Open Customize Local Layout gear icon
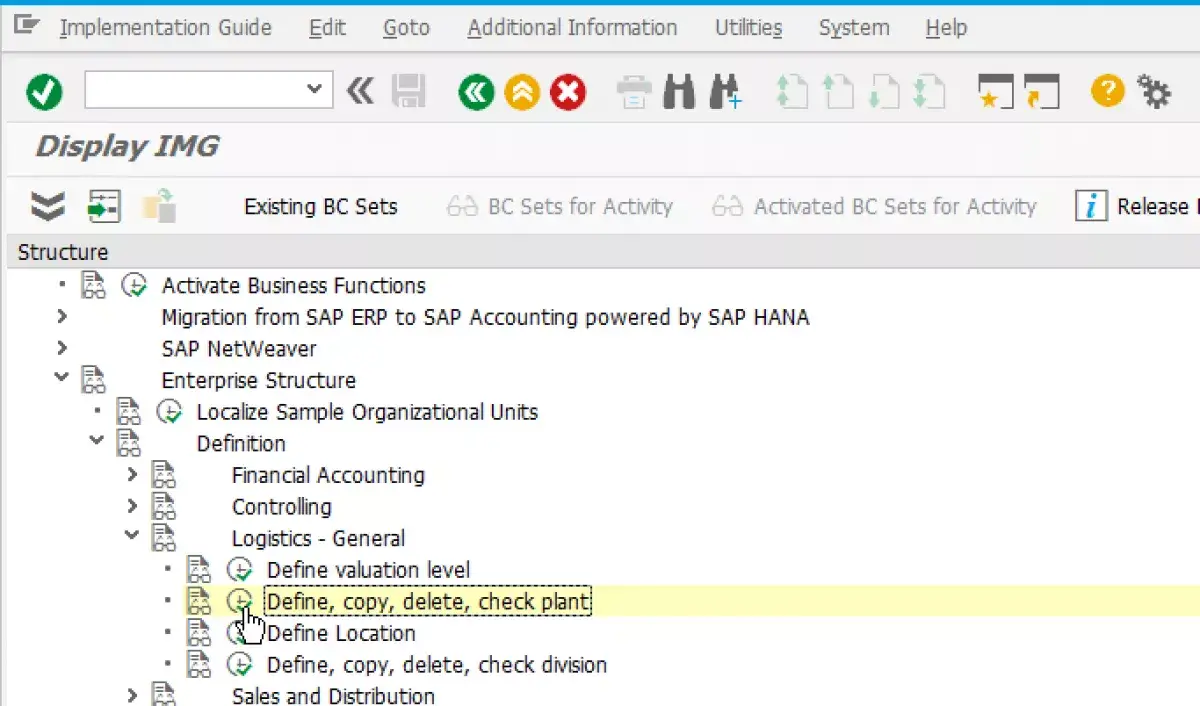The image size is (1200, 706). tap(1154, 93)
